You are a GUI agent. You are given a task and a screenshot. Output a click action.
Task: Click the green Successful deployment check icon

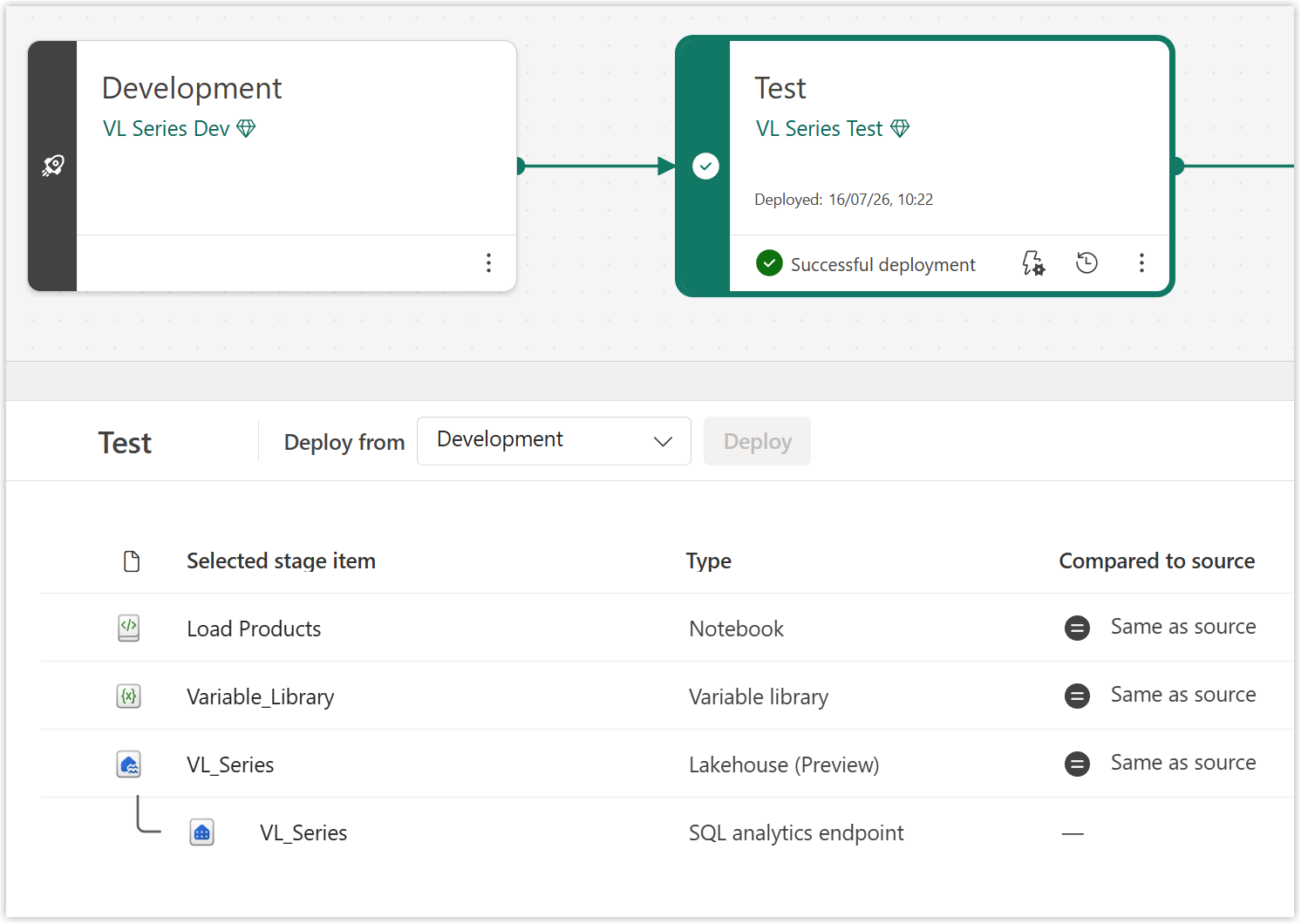(769, 262)
